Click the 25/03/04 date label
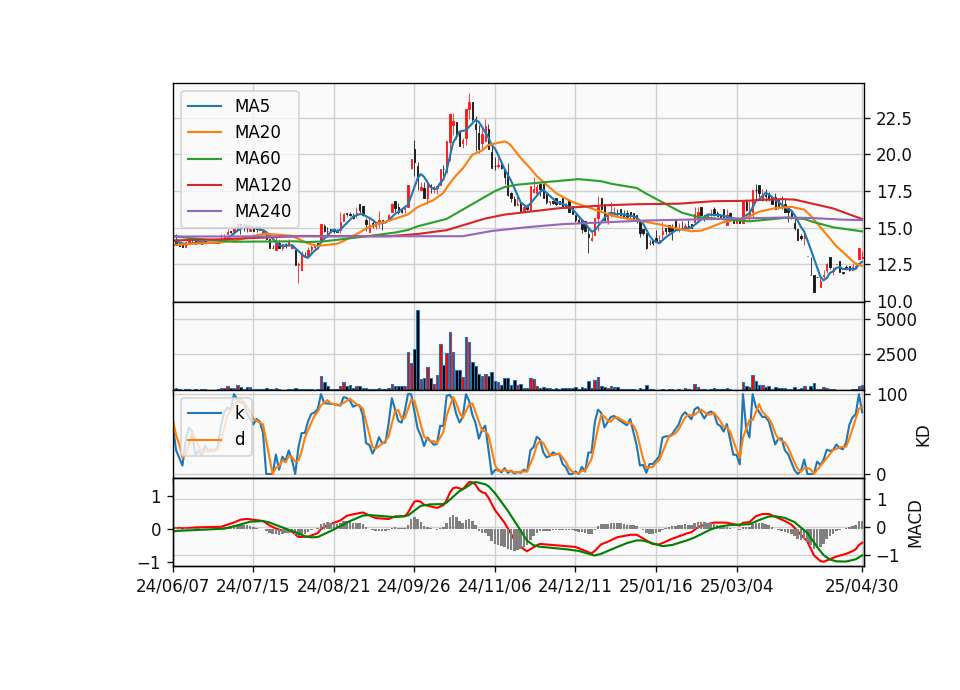This screenshot has width=960, height=690. (x=737, y=586)
